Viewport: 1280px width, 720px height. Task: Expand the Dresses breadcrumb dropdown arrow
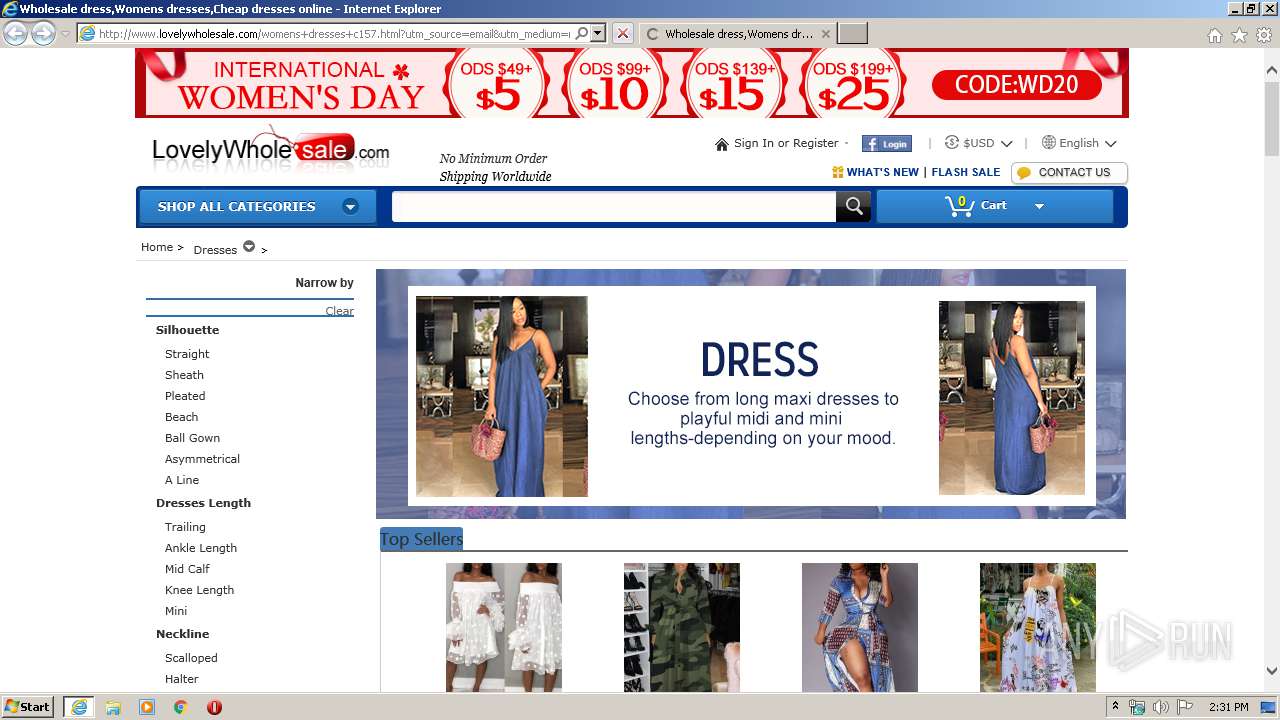click(249, 247)
